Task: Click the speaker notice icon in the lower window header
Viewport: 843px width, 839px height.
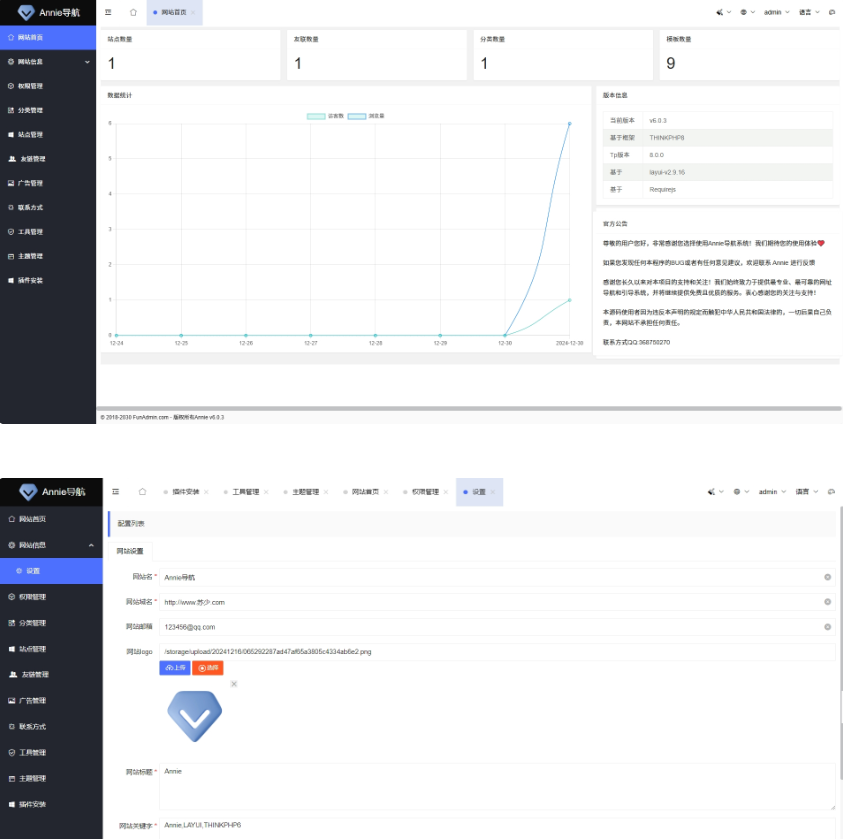Action: (x=711, y=492)
